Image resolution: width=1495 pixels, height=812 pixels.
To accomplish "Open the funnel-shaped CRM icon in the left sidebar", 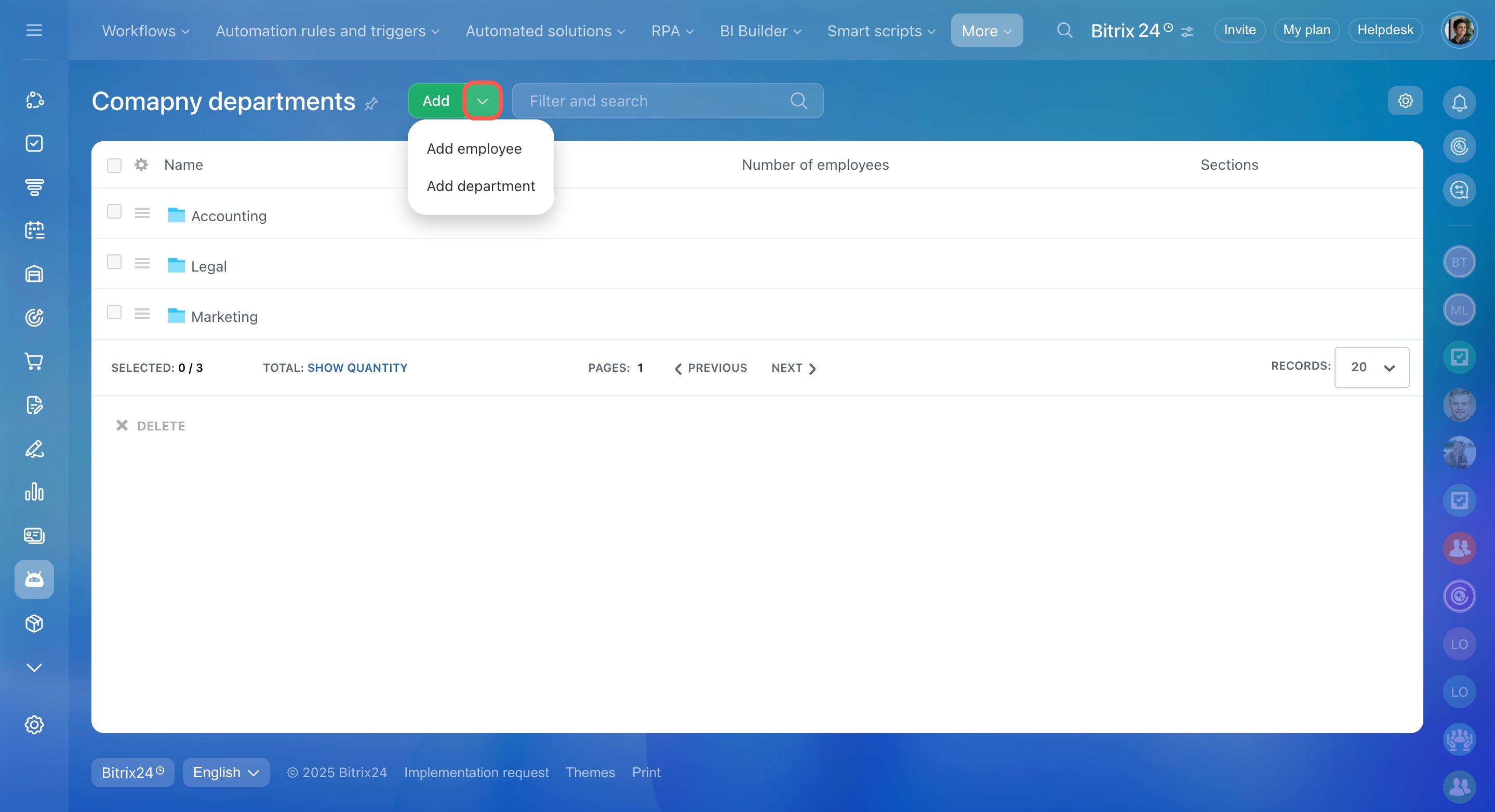I will coord(34,187).
